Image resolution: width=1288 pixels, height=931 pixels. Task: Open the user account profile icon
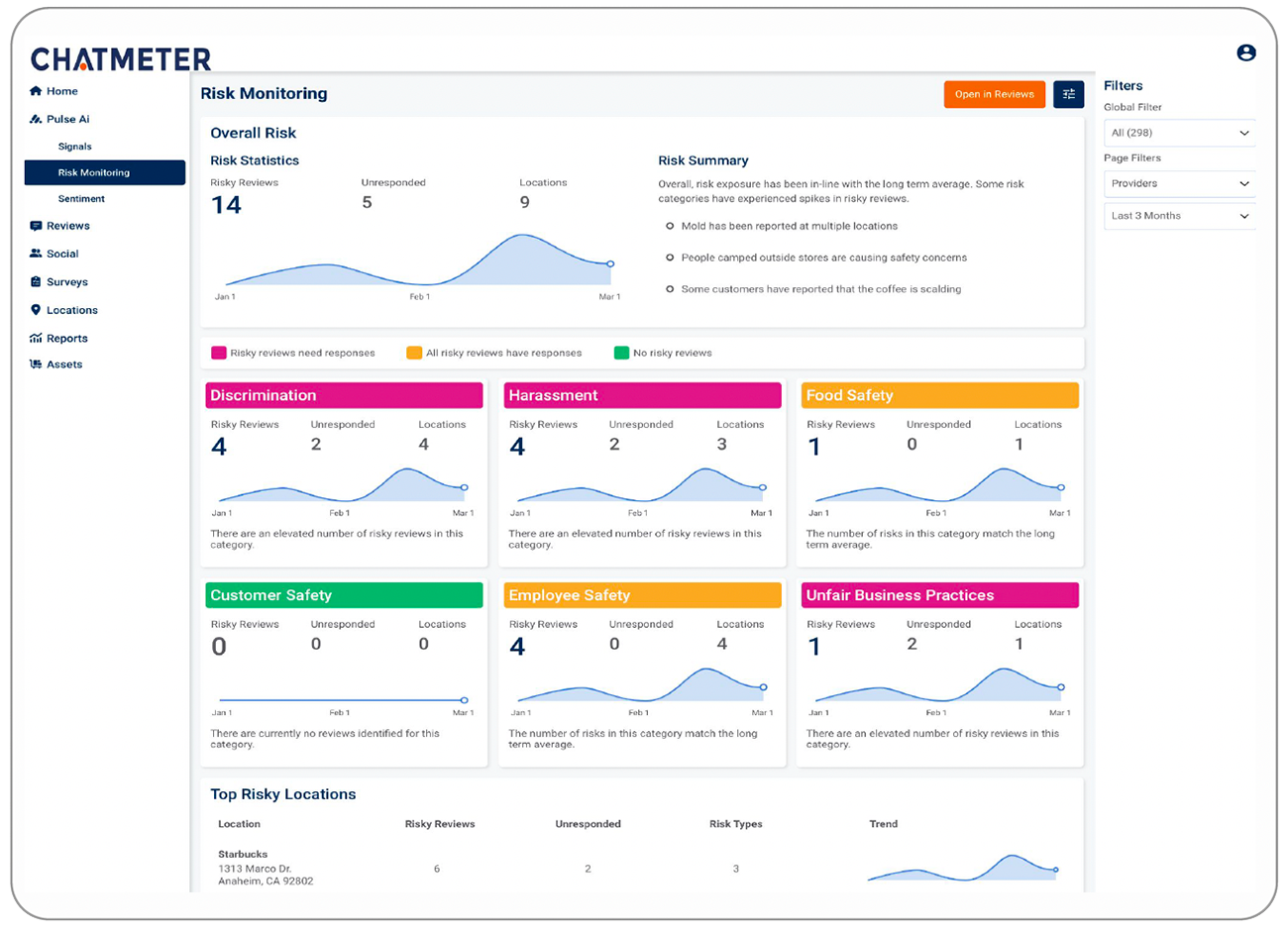click(1245, 53)
